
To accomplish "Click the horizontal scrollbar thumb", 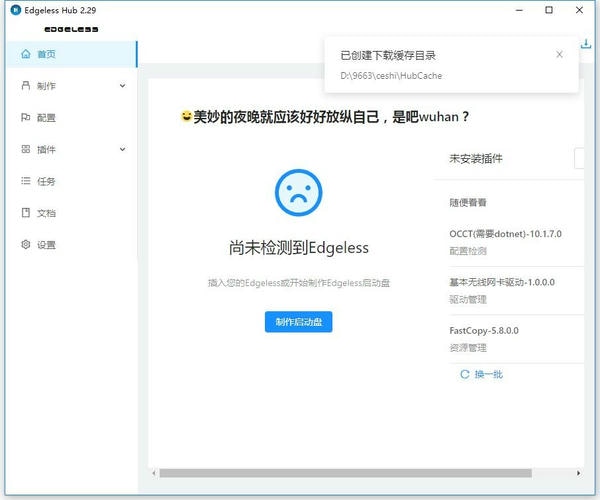I will click(x=346, y=473).
